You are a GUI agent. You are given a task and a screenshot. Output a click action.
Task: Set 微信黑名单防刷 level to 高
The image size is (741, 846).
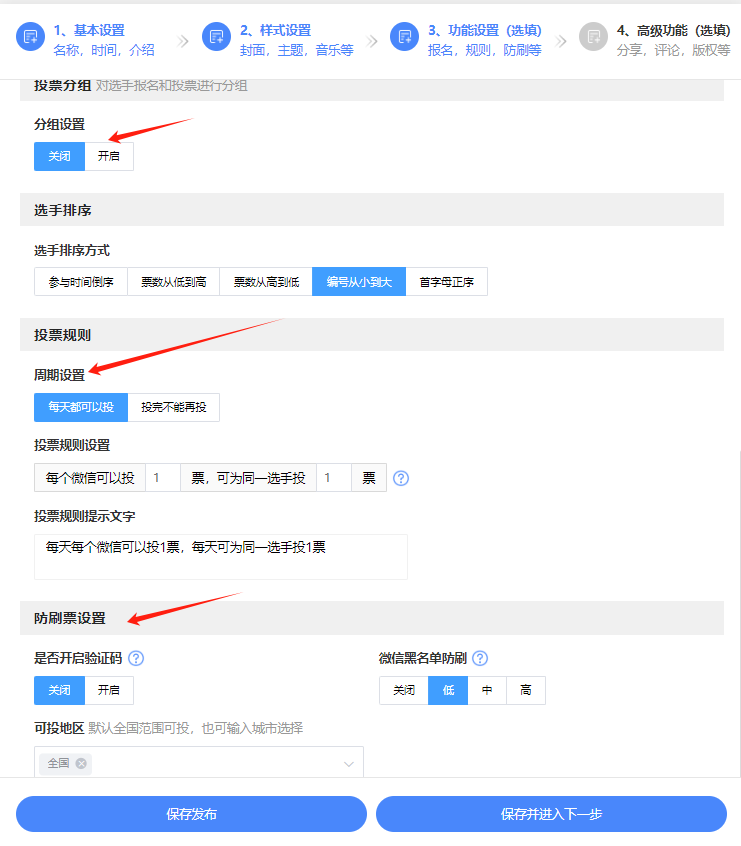point(526,691)
